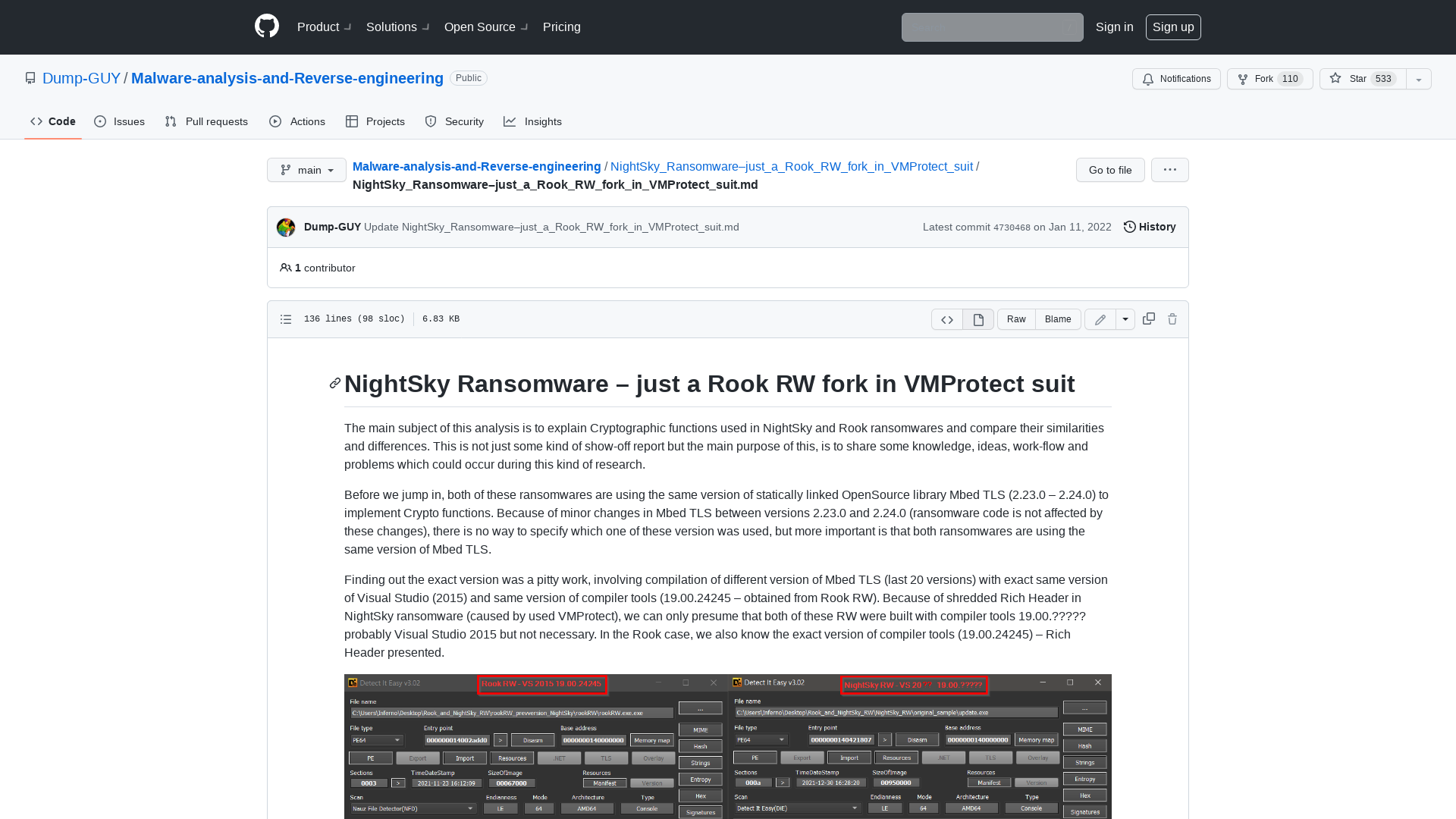Viewport: 1456px width, 819px height.
Task: Click the star count 533
Action: point(1383,79)
